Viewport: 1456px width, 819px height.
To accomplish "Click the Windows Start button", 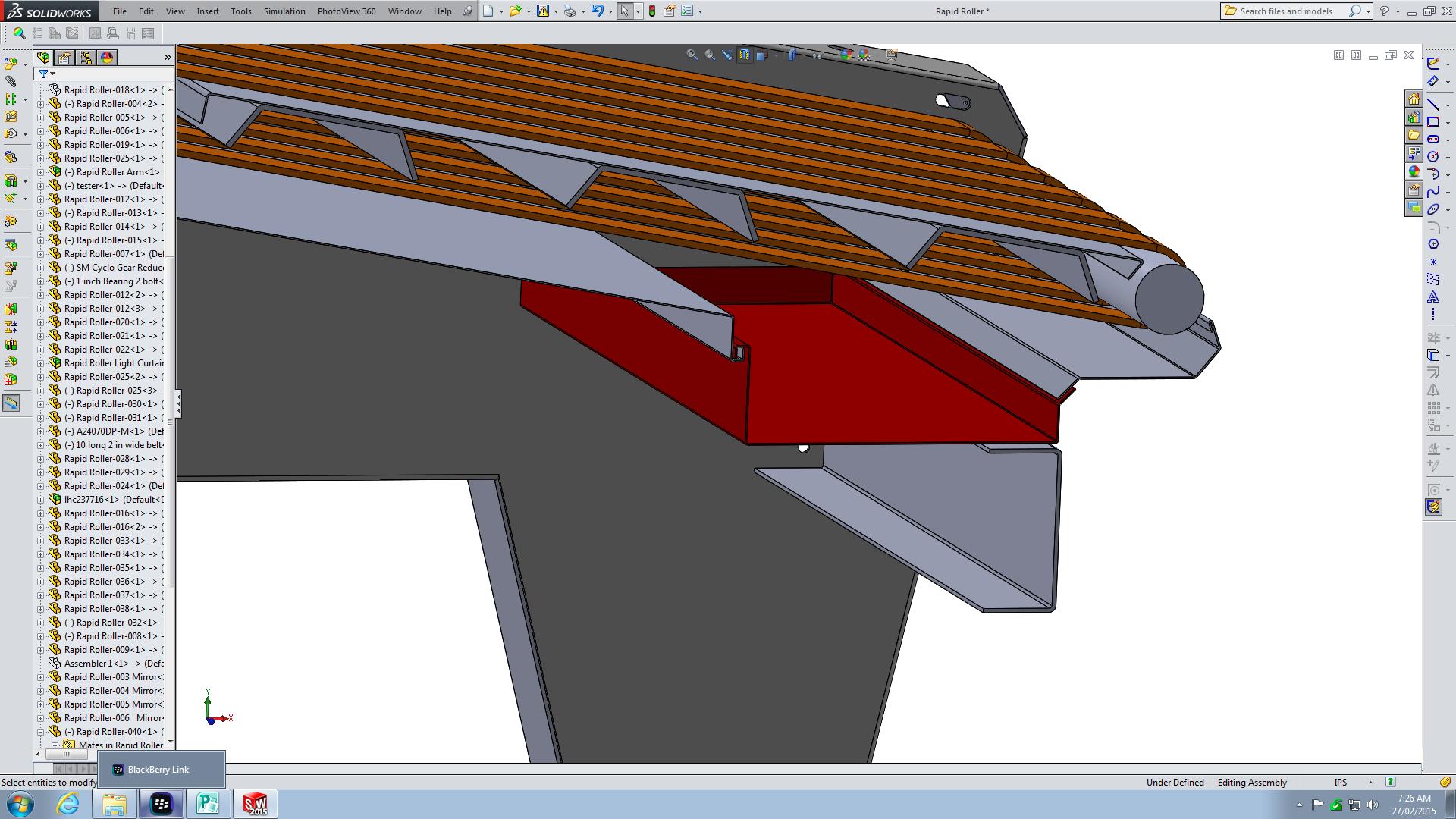I will (20, 804).
